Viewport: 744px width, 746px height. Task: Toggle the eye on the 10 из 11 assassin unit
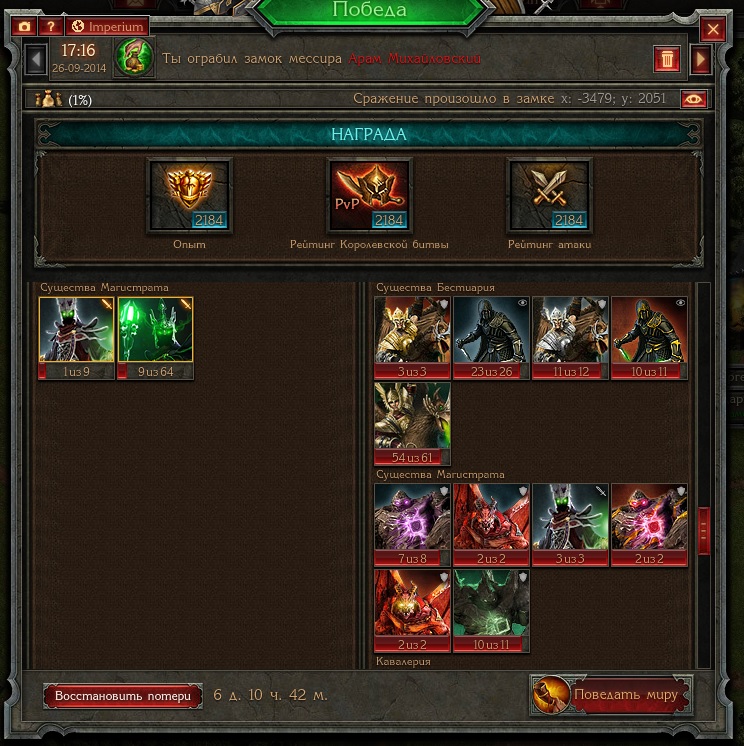(x=680, y=303)
